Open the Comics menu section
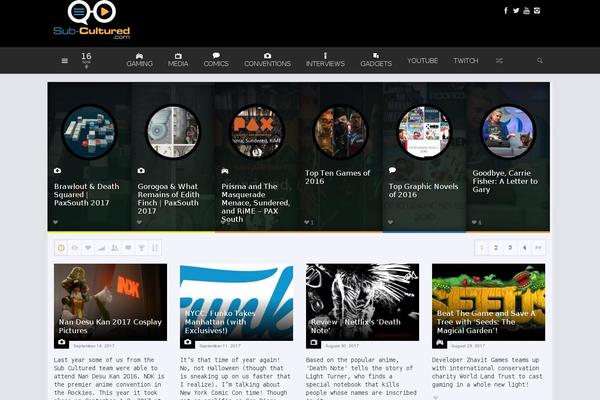 216,60
